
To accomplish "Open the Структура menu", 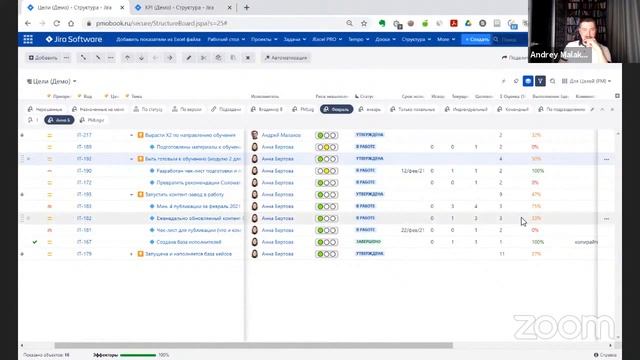I will (416, 39).
